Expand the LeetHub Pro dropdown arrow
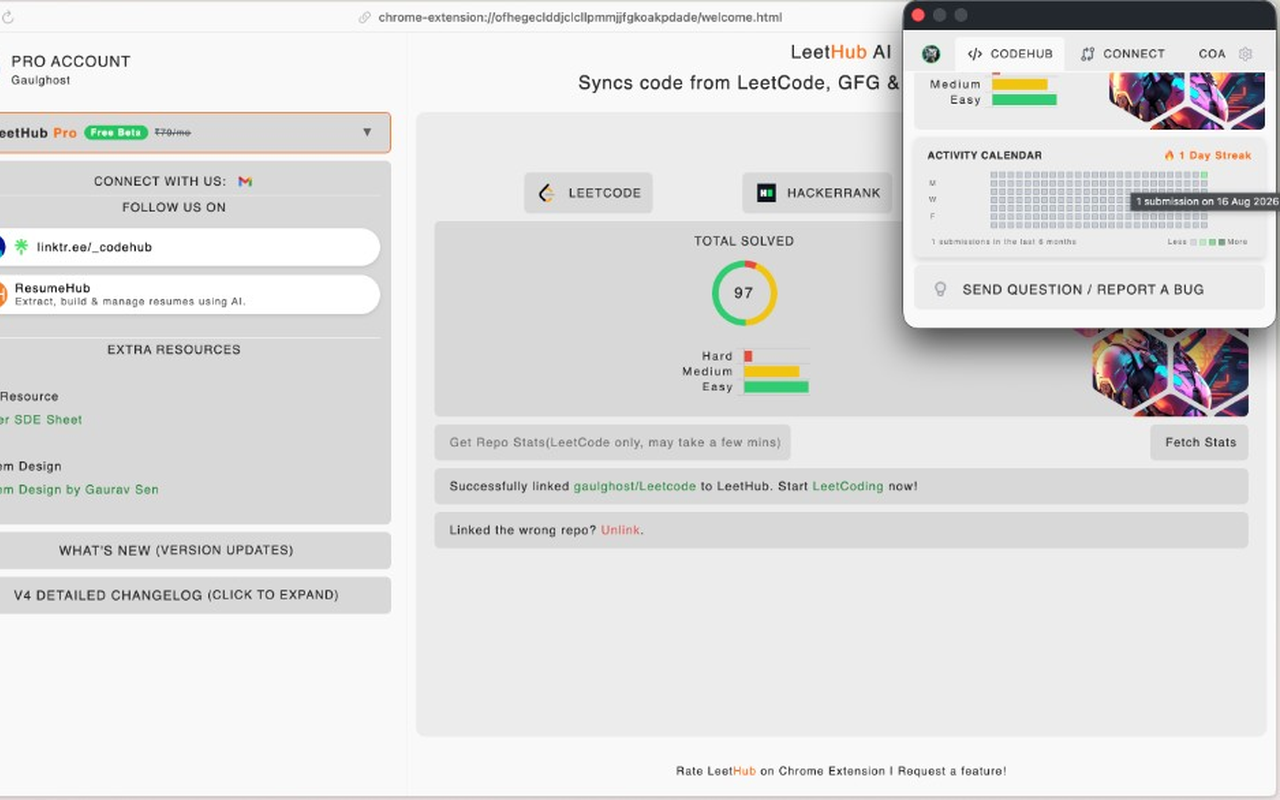Viewport: 1280px width, 800px height. click(367, 132)
